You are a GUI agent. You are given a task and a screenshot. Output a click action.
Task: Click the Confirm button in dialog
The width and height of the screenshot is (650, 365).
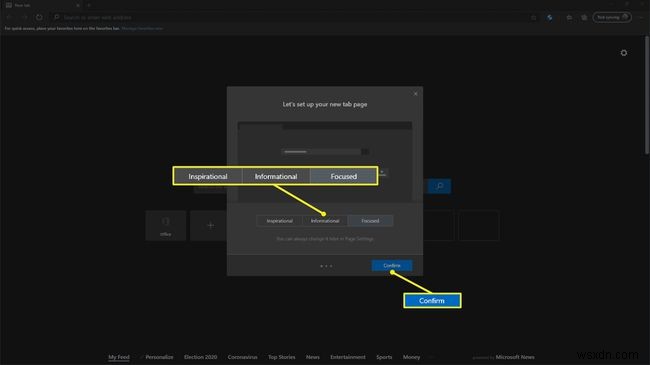(x=392, y=265)
